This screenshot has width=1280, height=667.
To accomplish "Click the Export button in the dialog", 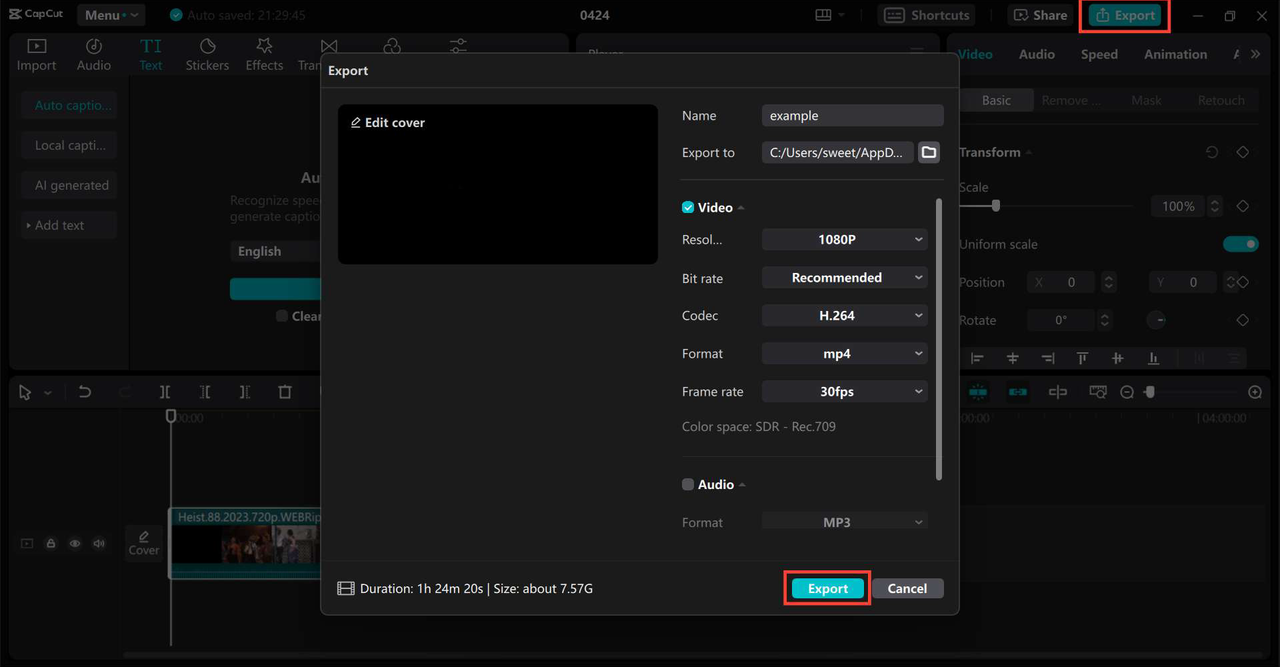I will click(x=827, y=589).
